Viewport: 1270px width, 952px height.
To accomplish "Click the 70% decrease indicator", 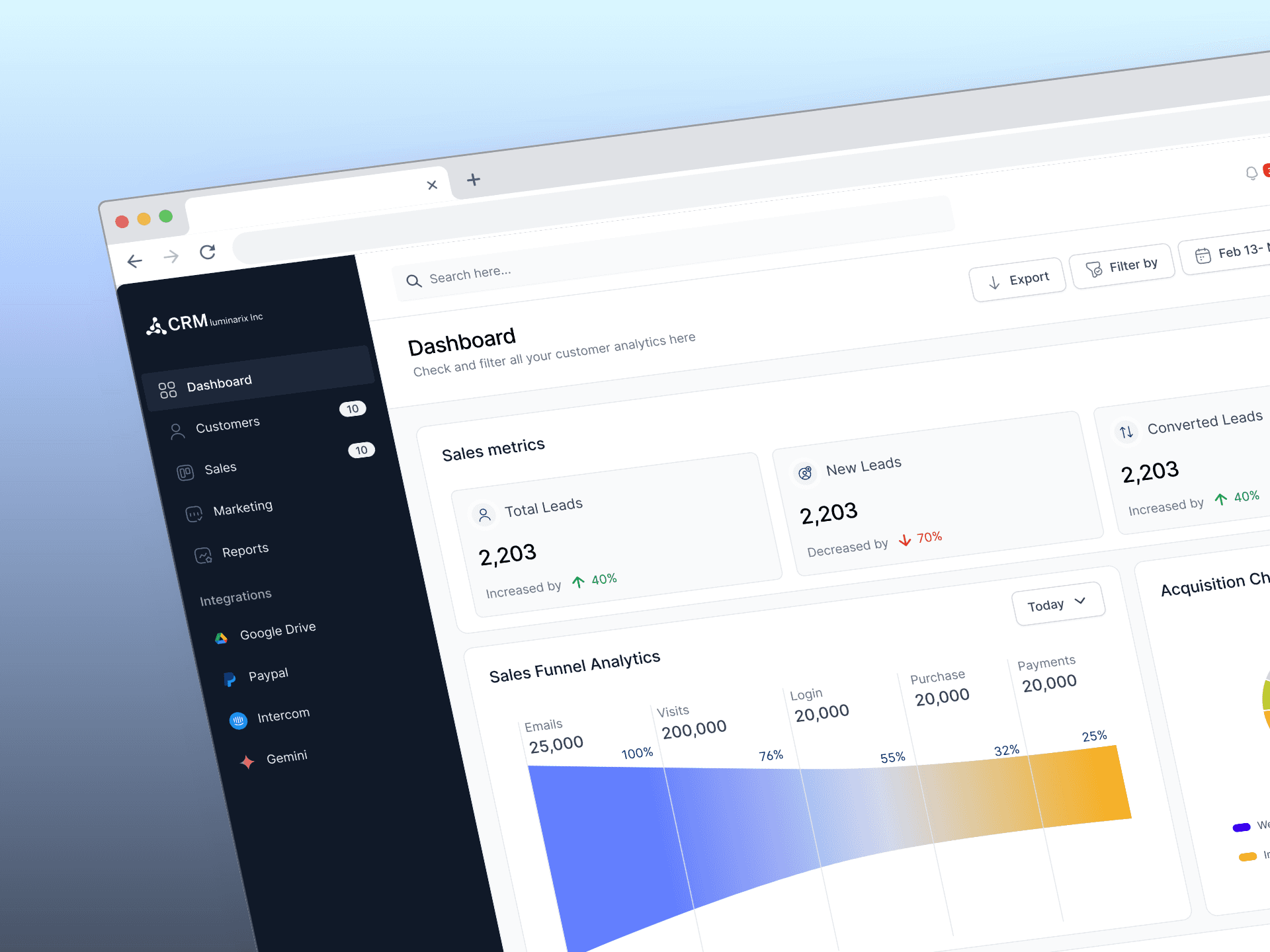I will (x=920, y=539).
